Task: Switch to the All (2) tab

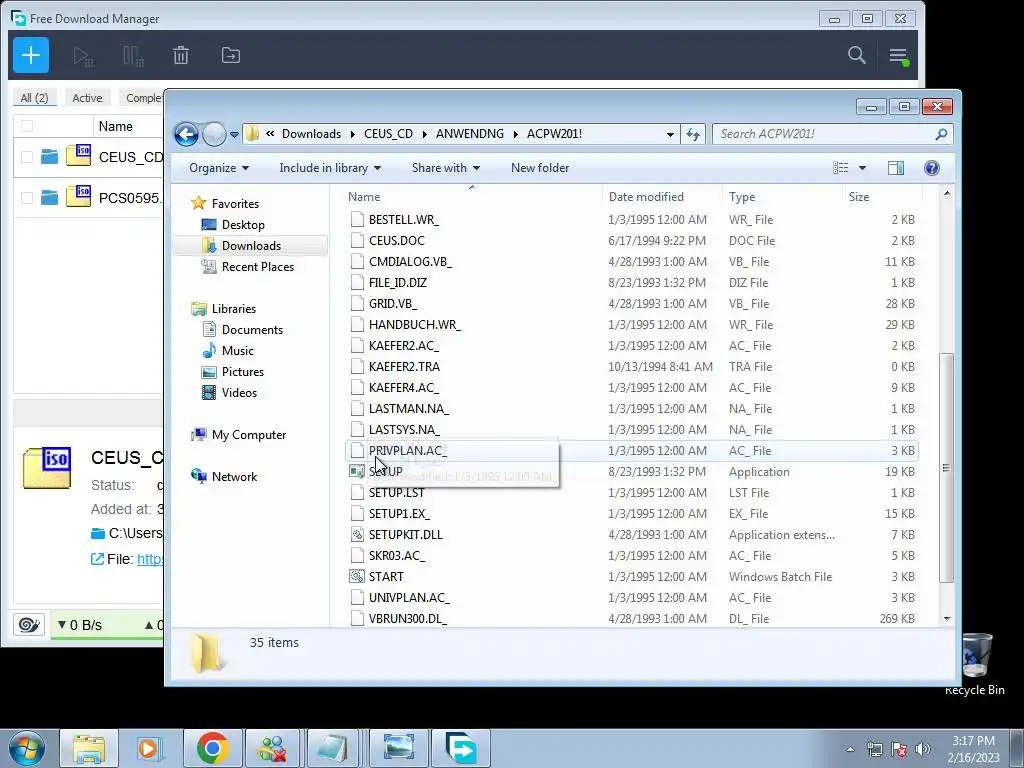Action: (35, 98)
